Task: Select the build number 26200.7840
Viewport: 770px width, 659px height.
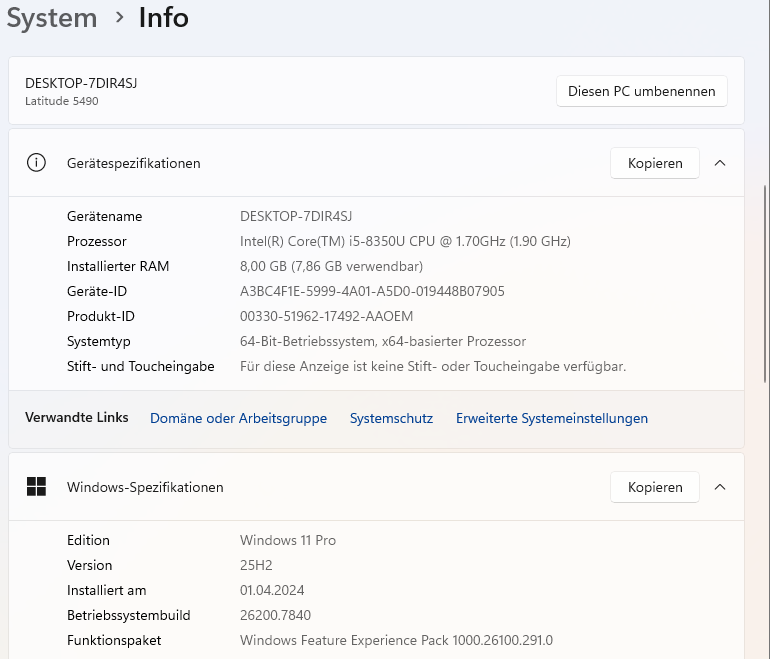Action: coord(275,615)
